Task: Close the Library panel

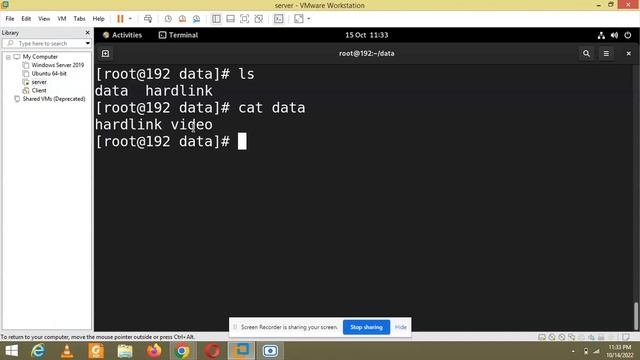Action: tap(87, 33)
